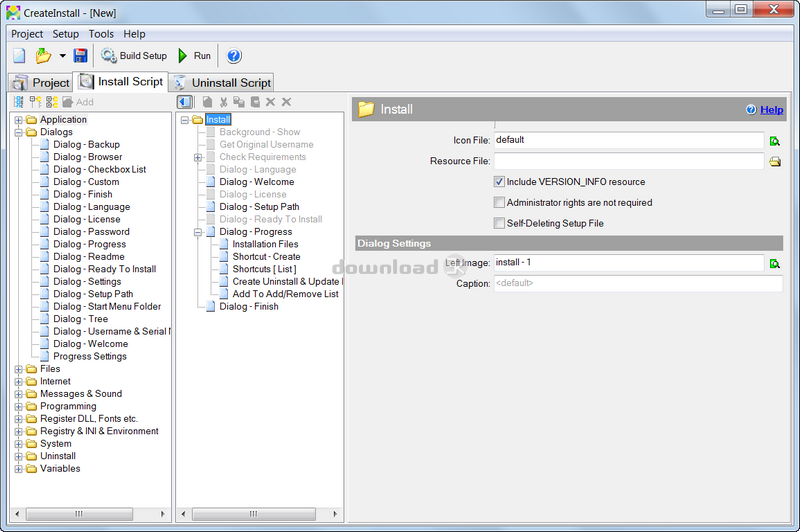Select Installation Files in script tree

pos(265,244)
